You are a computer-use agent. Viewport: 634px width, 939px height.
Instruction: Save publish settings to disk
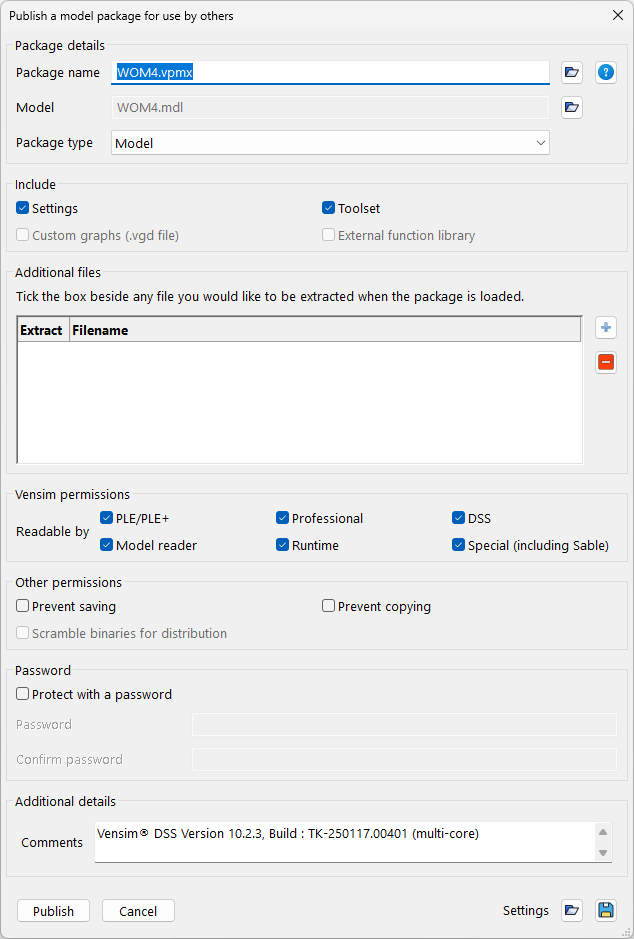coord(605,910)
